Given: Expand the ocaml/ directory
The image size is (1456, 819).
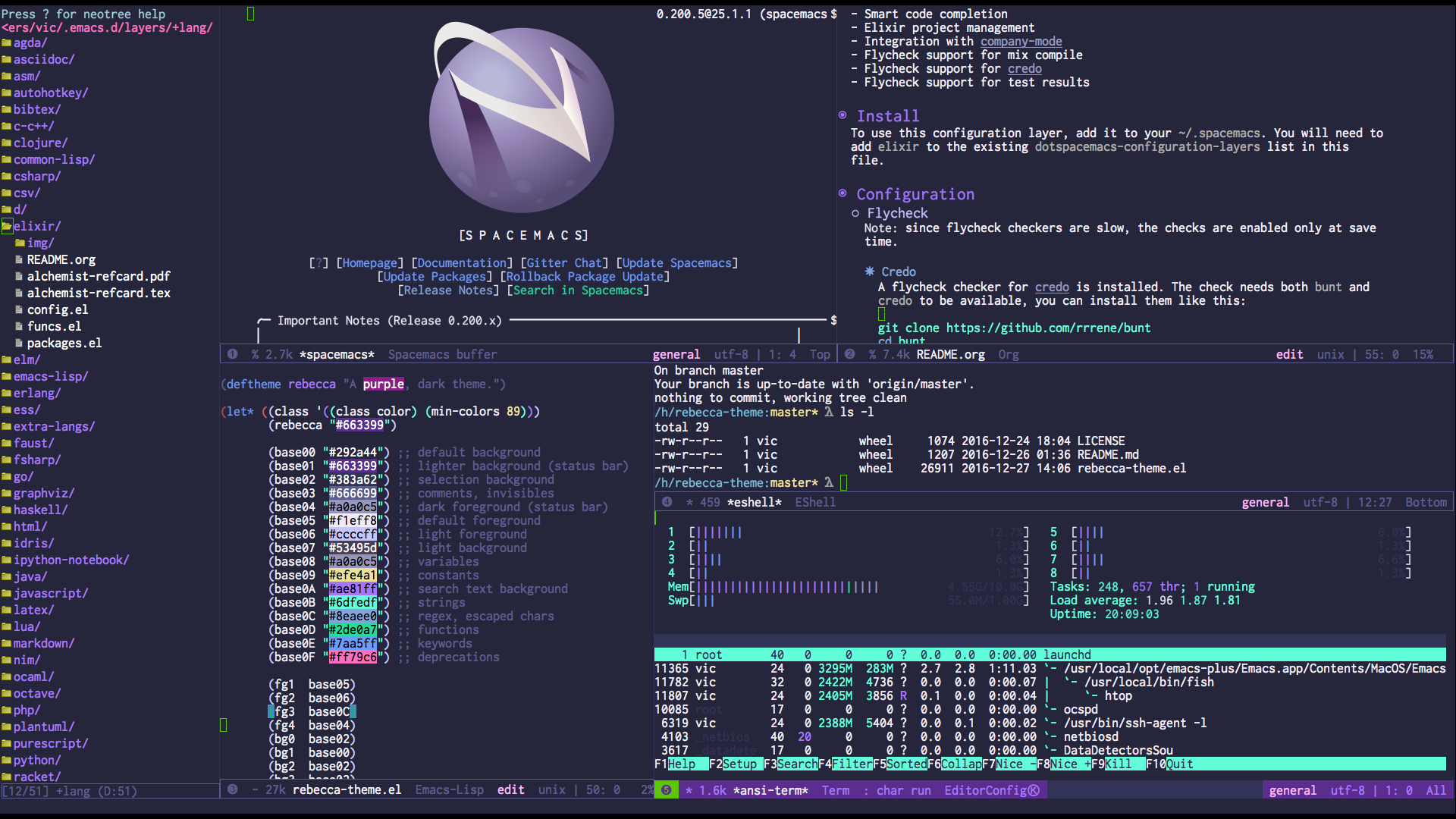Looking at the screenshot, I should point(33,677).
